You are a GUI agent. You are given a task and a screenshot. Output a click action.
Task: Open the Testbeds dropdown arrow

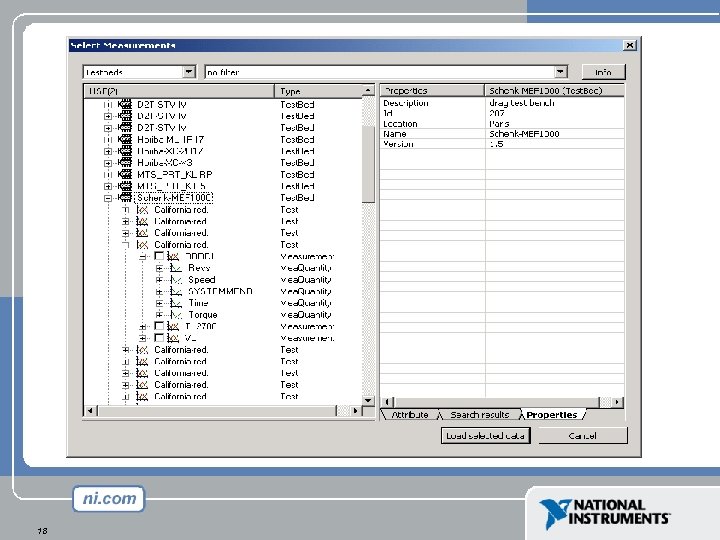[189, 72]
